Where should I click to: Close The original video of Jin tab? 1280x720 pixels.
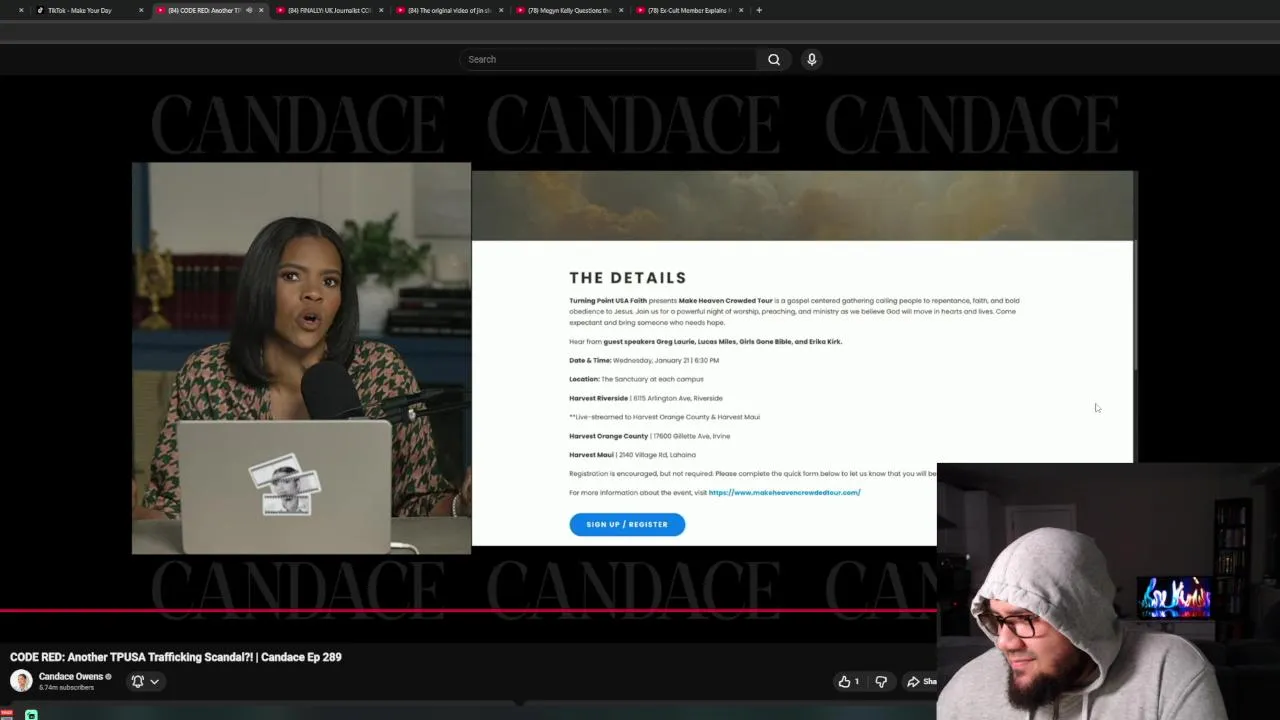[x=501, y=10]
